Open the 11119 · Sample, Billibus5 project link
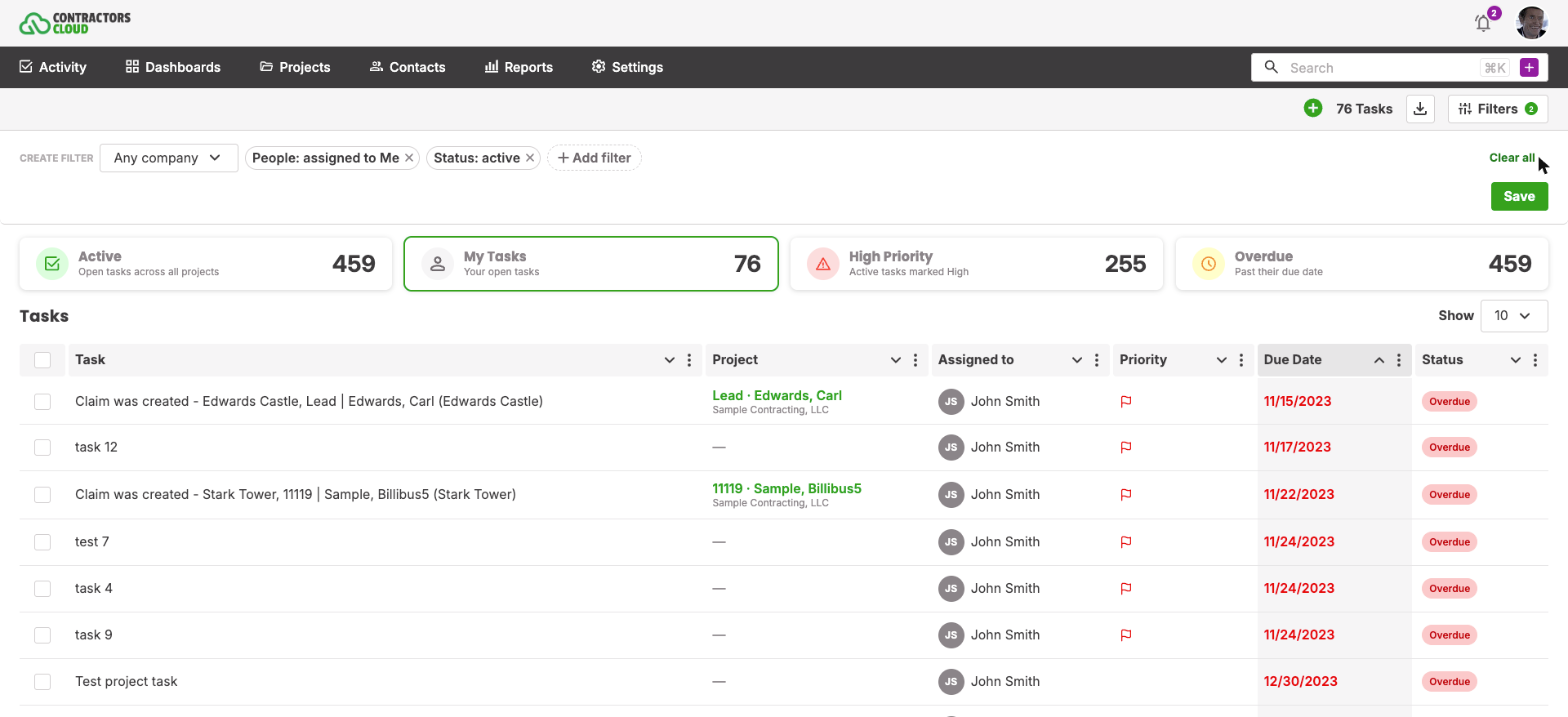 pos(787,488)
